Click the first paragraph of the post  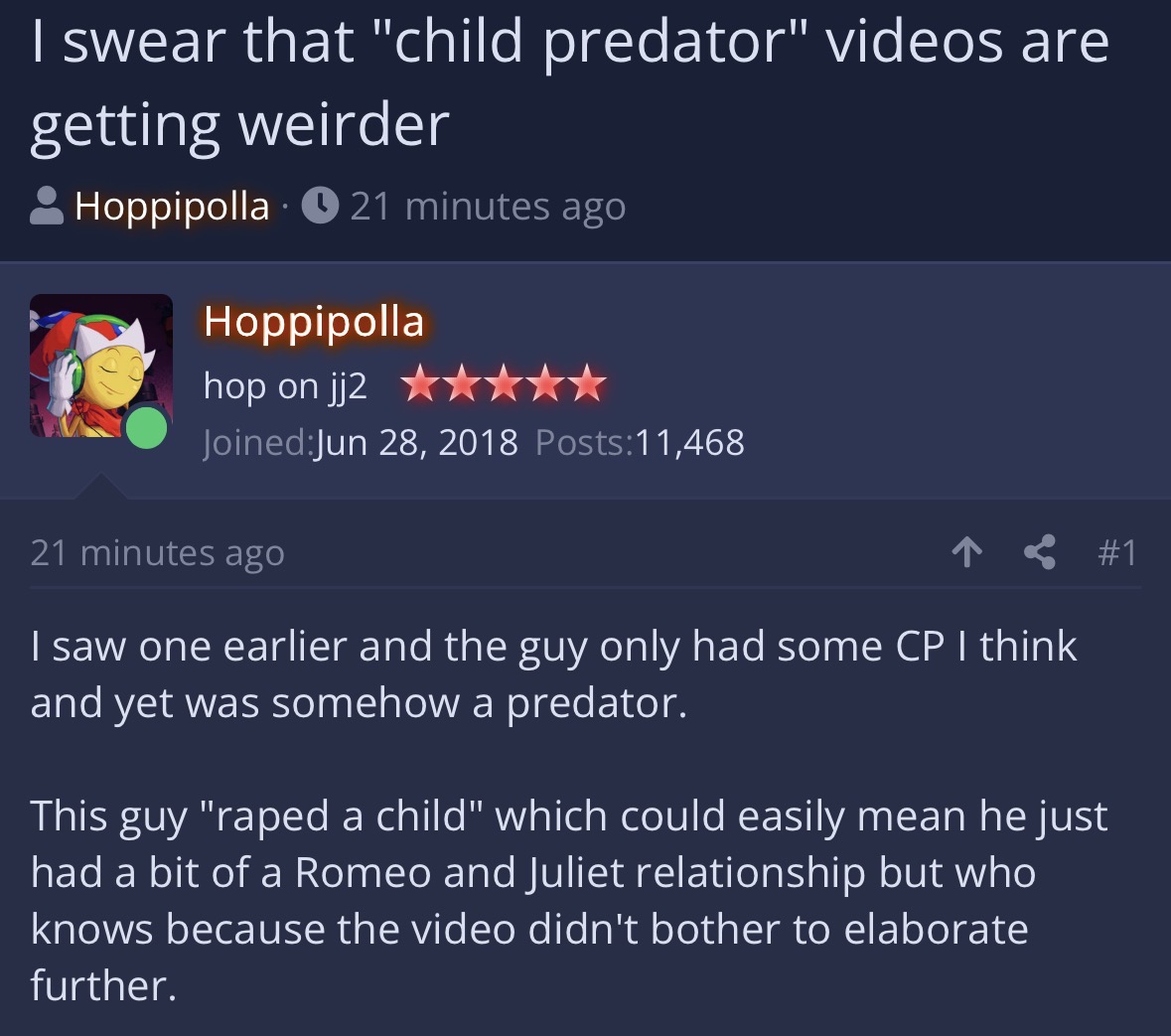pyautogui.click(x=553, y=674)
